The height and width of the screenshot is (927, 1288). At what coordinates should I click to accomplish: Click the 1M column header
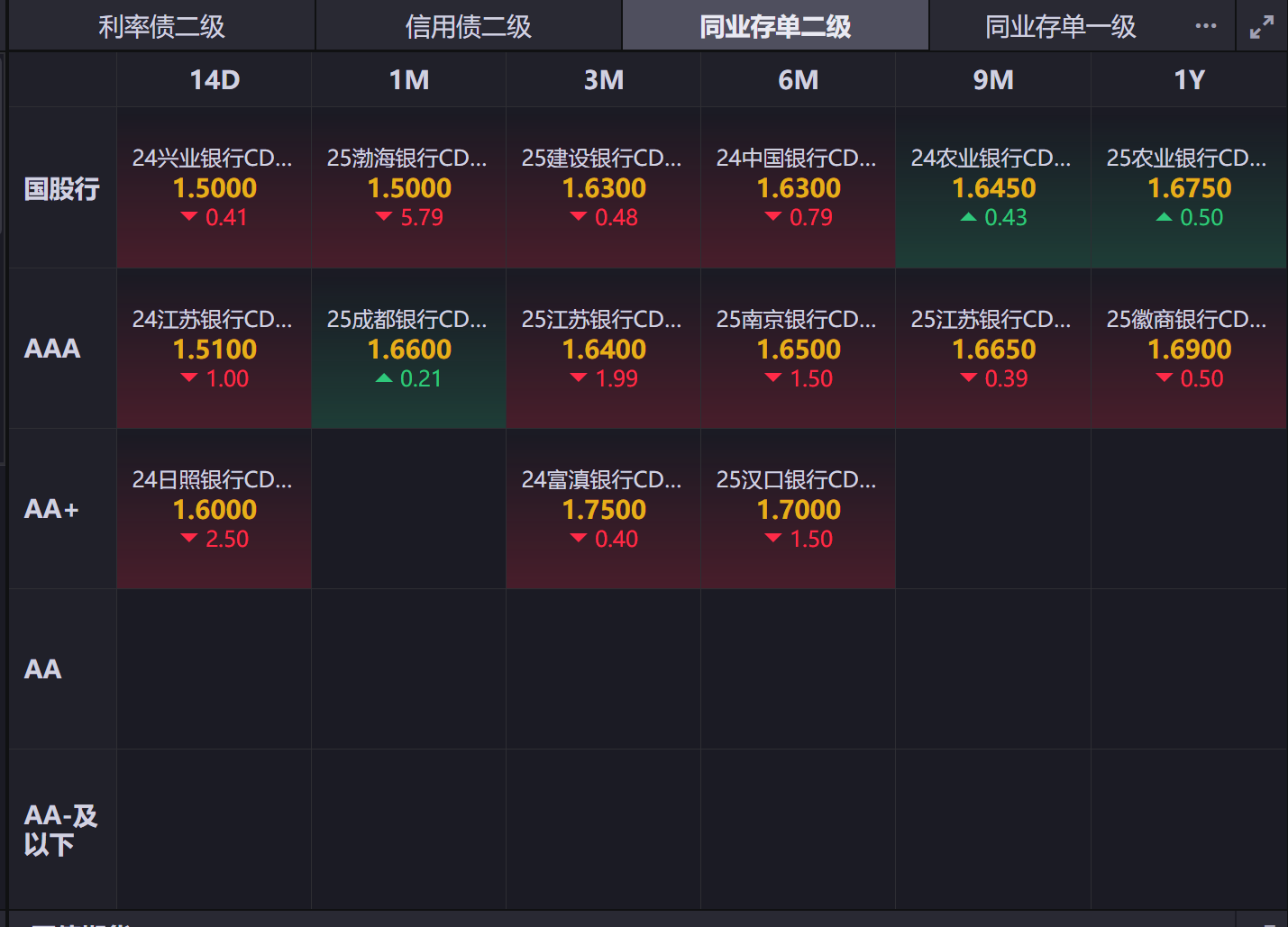(409, 80)
